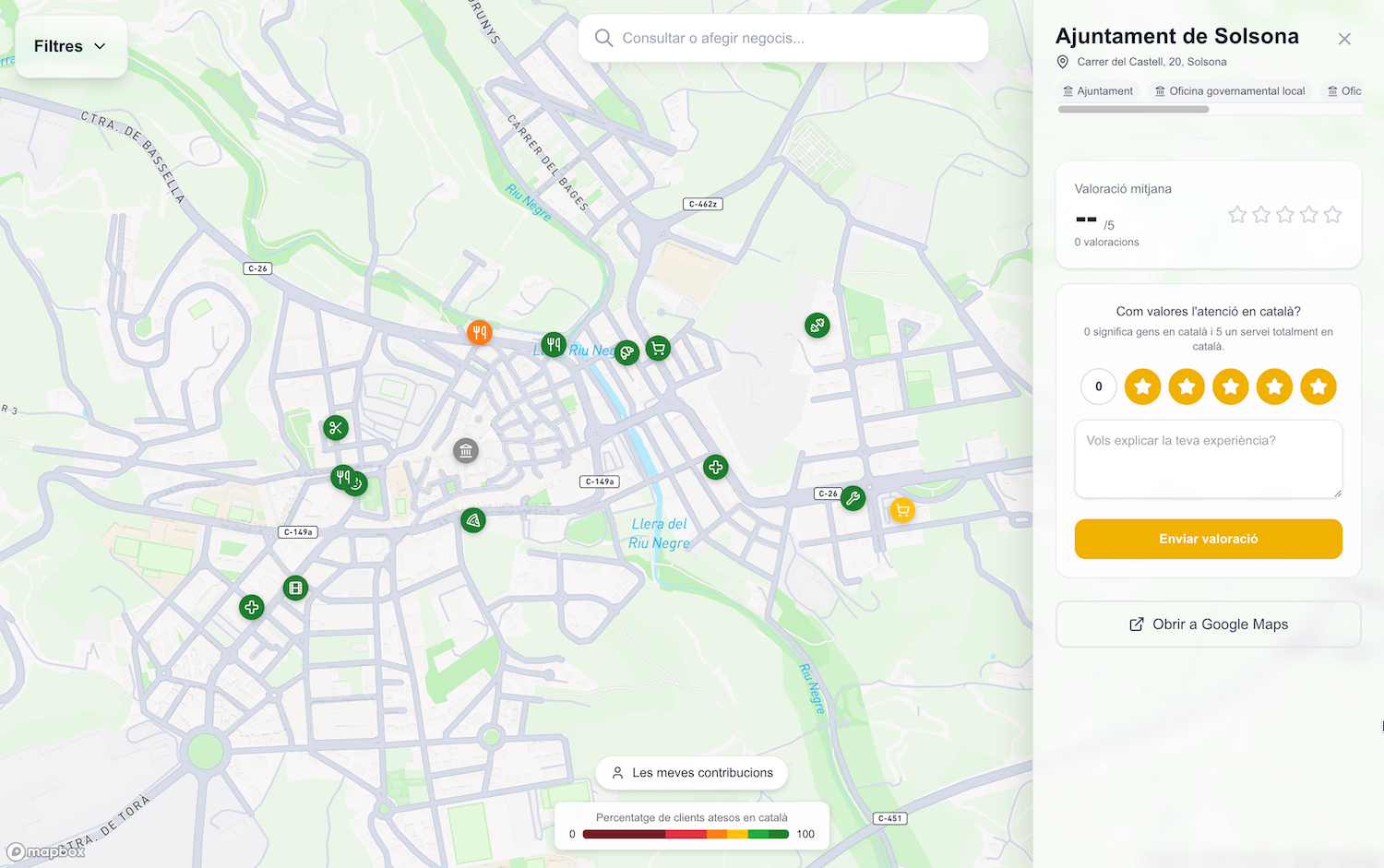The image size is (1384, 868).
Task: Expand the Filtres dropdown
Action: pos(71,46)
